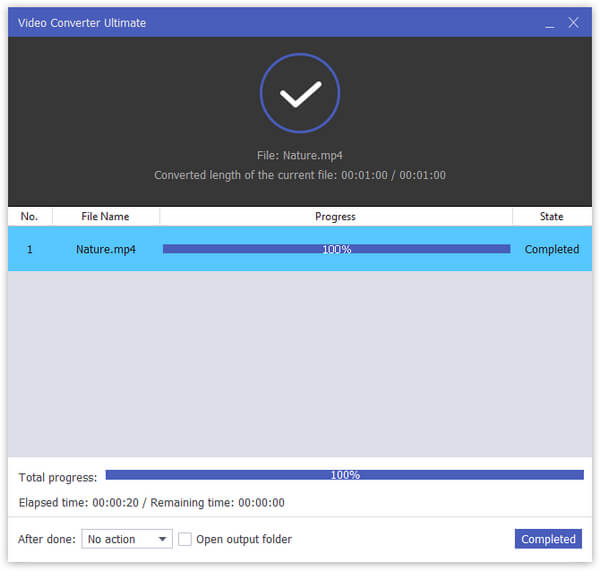
Task: Click the Video Converter Ultimate title text
Action: (82, 23)
